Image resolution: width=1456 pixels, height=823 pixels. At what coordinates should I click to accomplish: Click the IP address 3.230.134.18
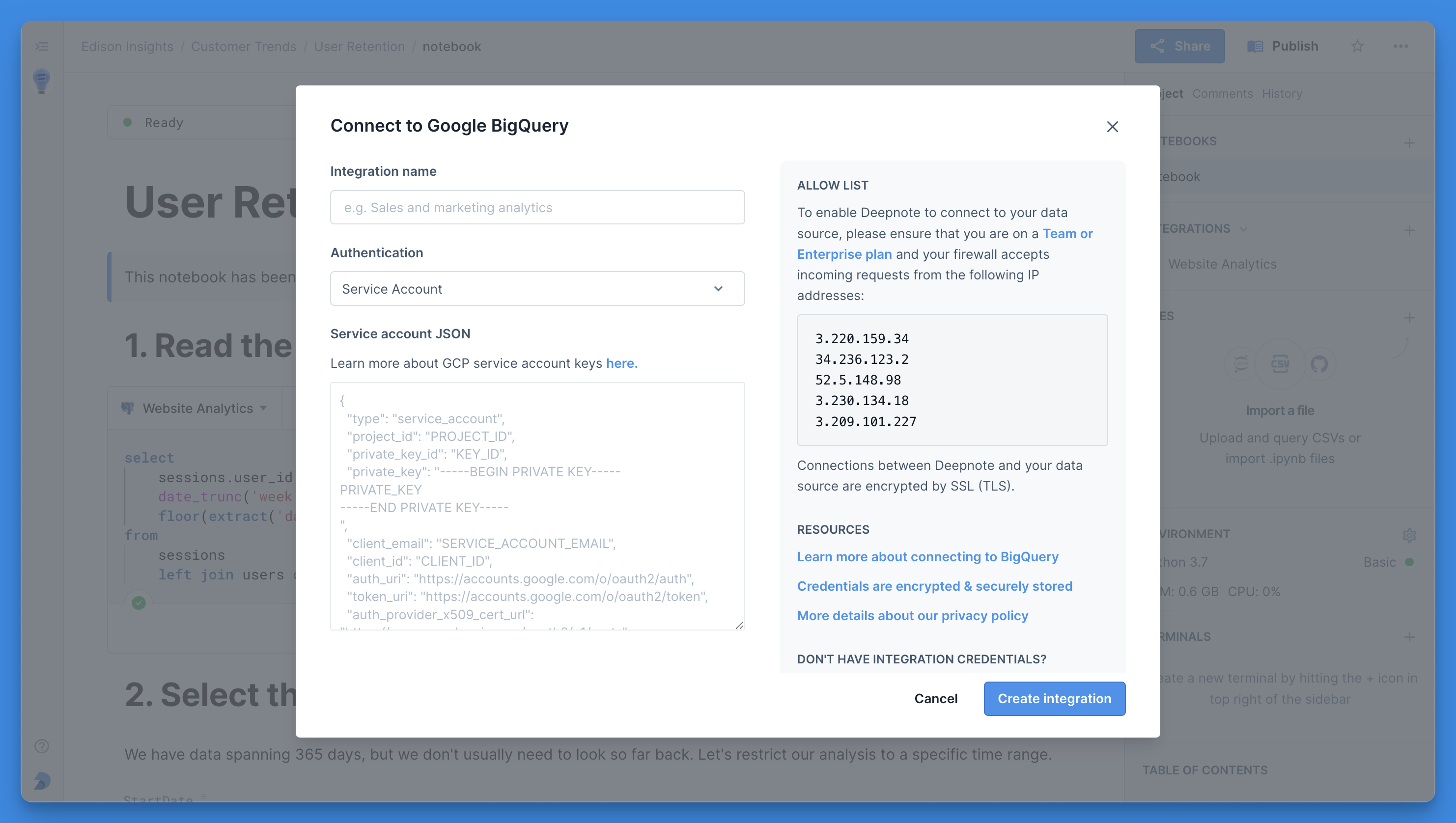point(861,401)
